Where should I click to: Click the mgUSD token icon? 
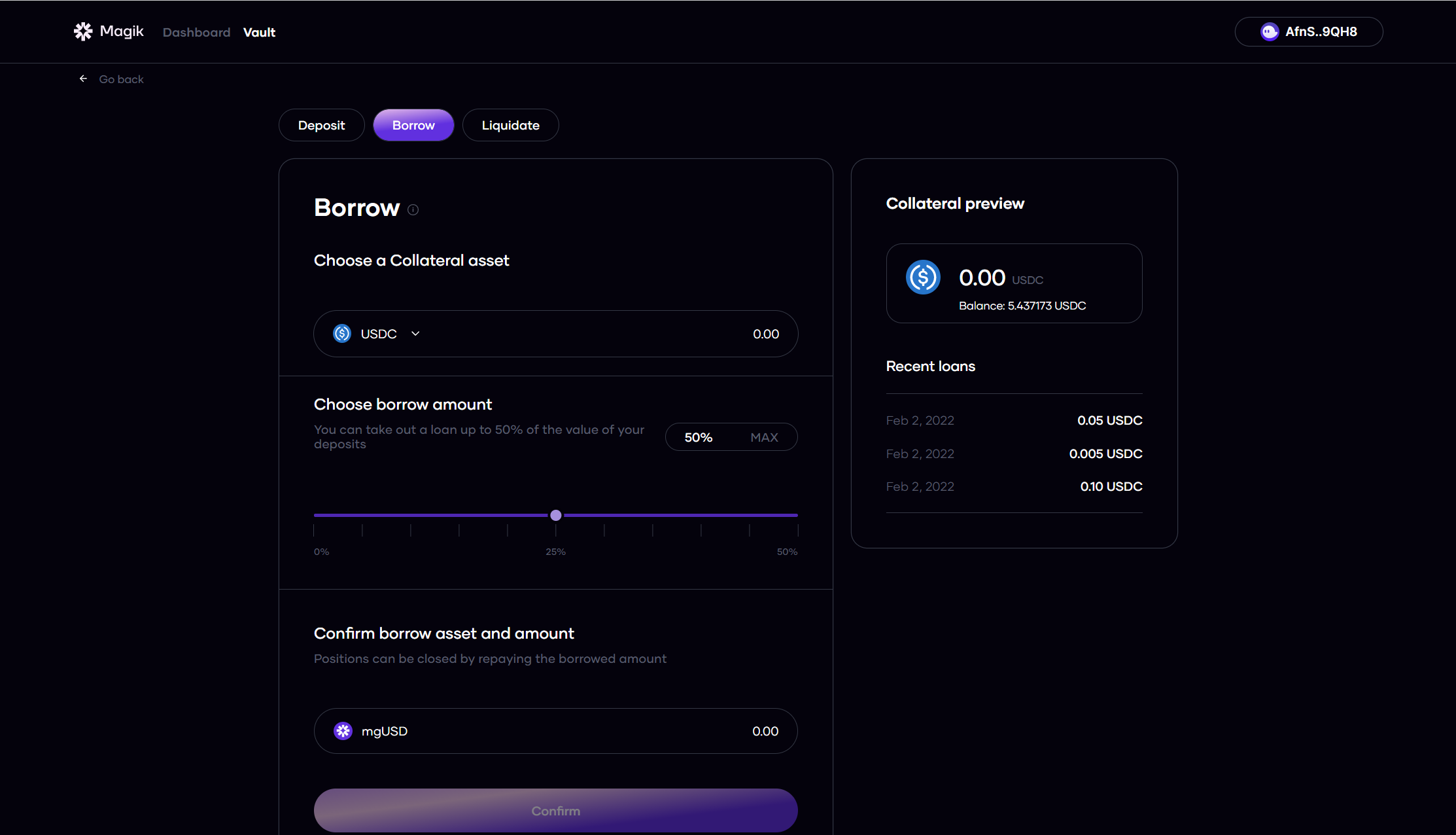coord(343,731)
